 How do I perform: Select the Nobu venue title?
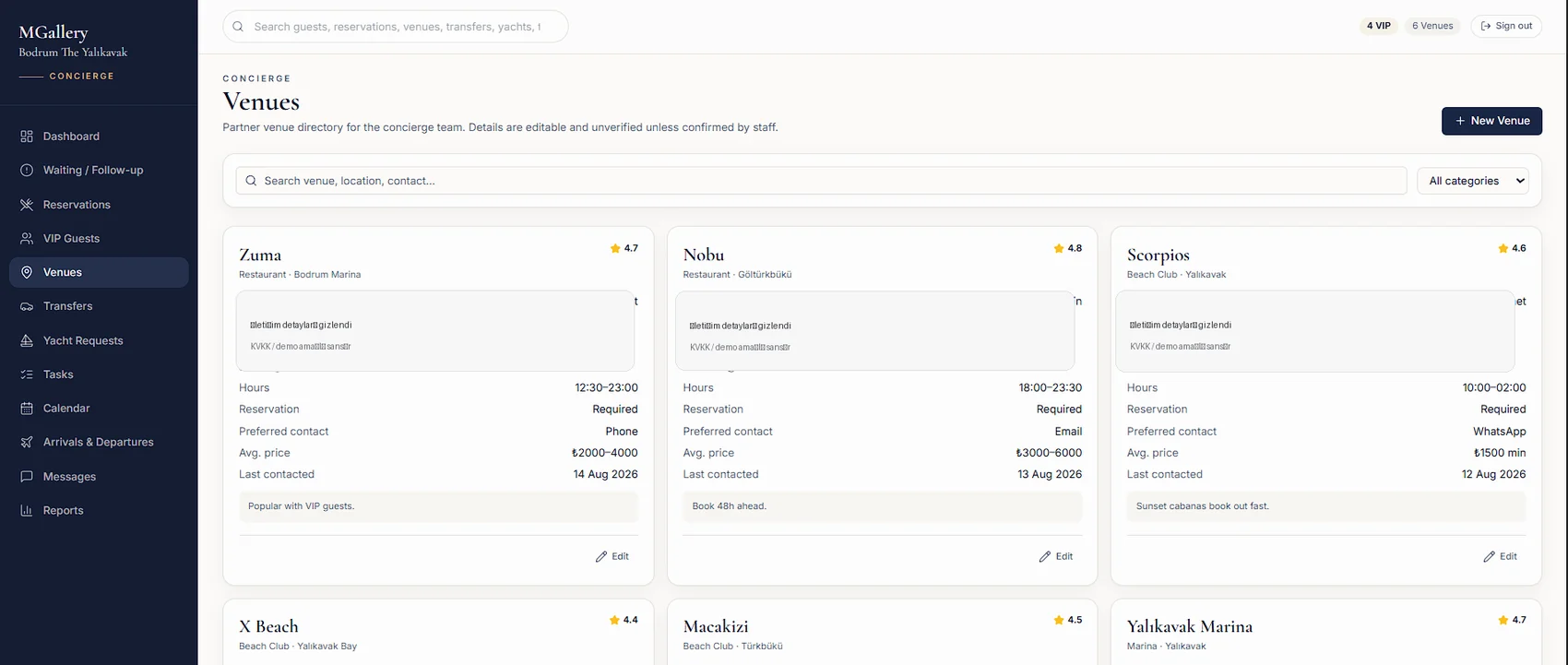(704, 255)
